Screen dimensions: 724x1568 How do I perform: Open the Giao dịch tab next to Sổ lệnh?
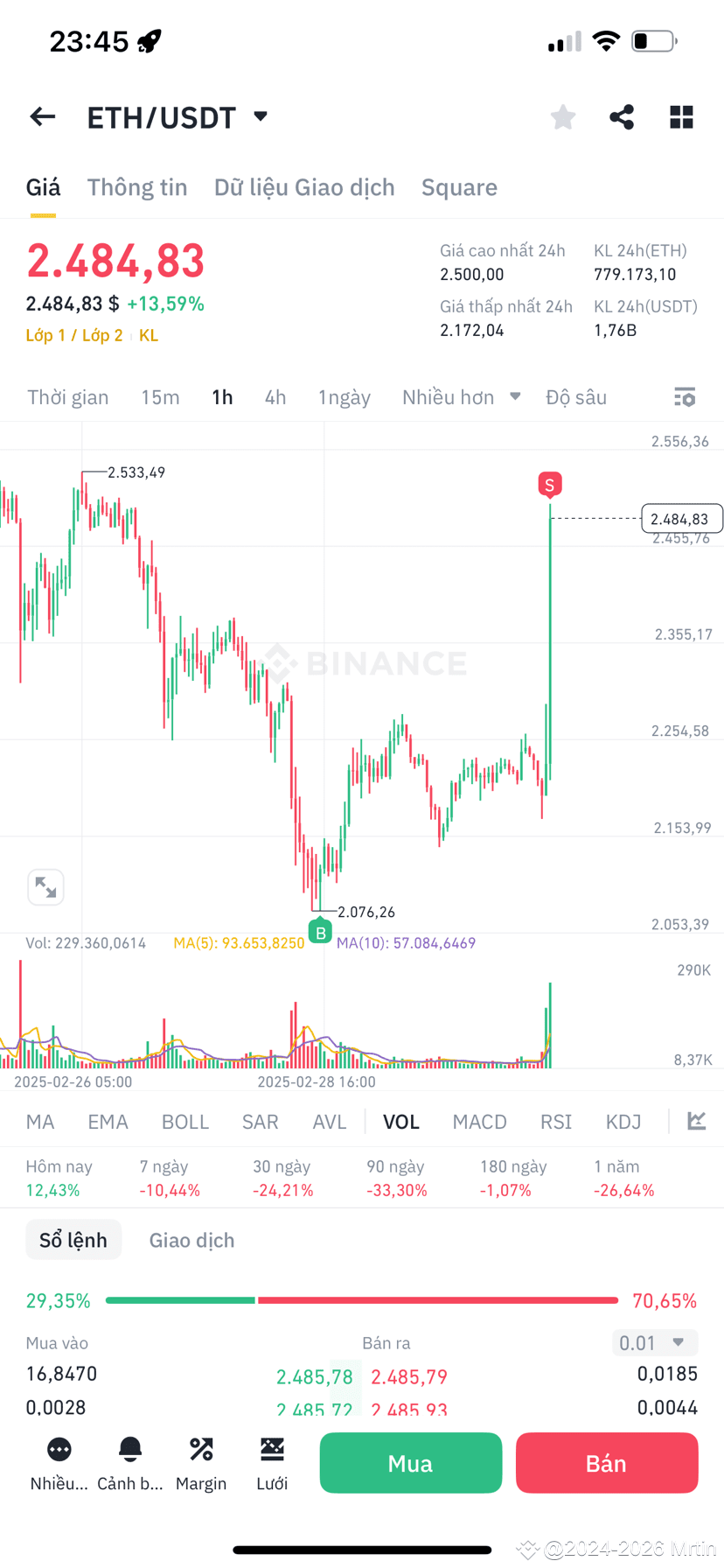click(x=191, y=1239)
